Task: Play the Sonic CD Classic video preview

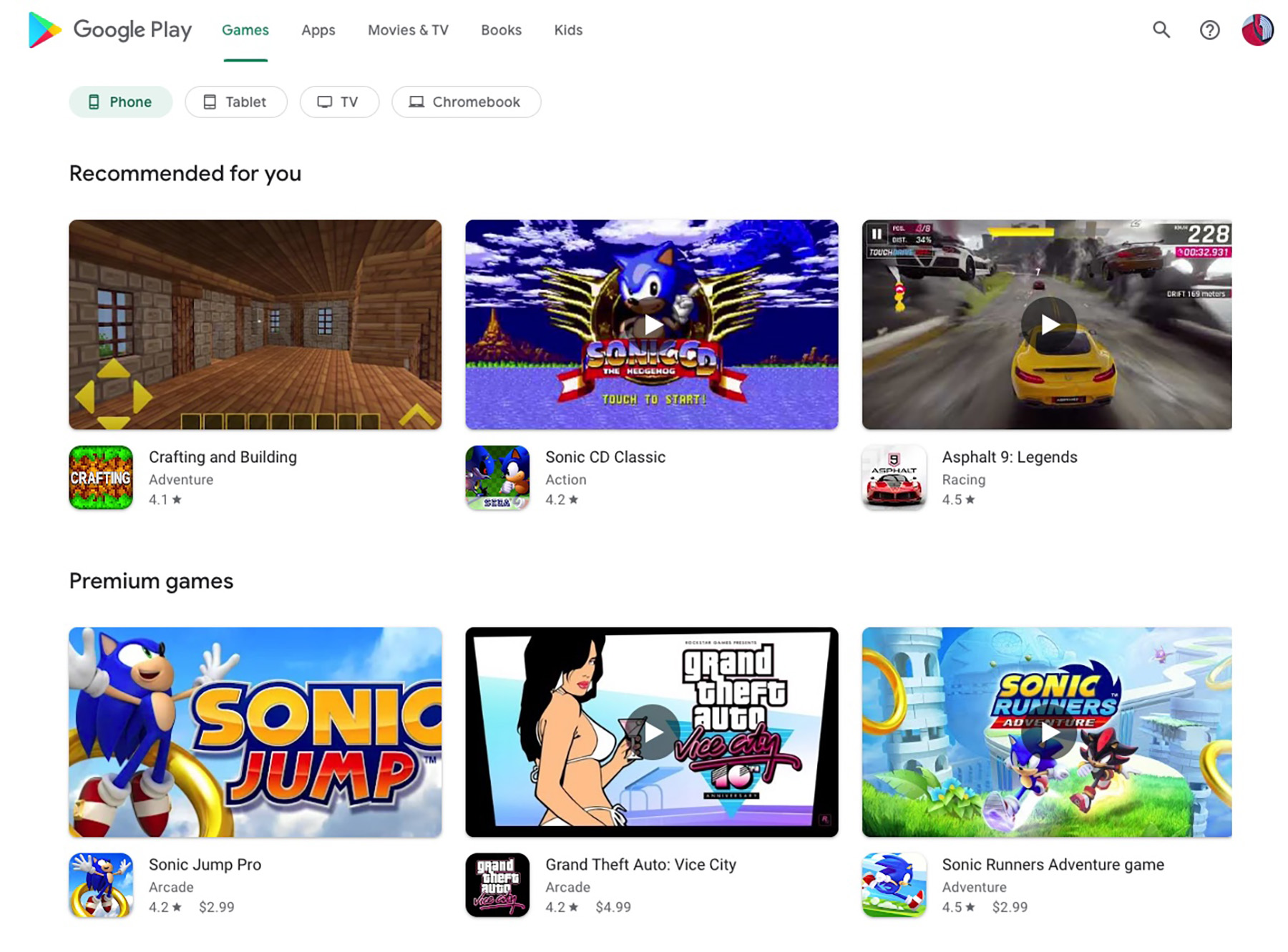Action: coord(651,325)
